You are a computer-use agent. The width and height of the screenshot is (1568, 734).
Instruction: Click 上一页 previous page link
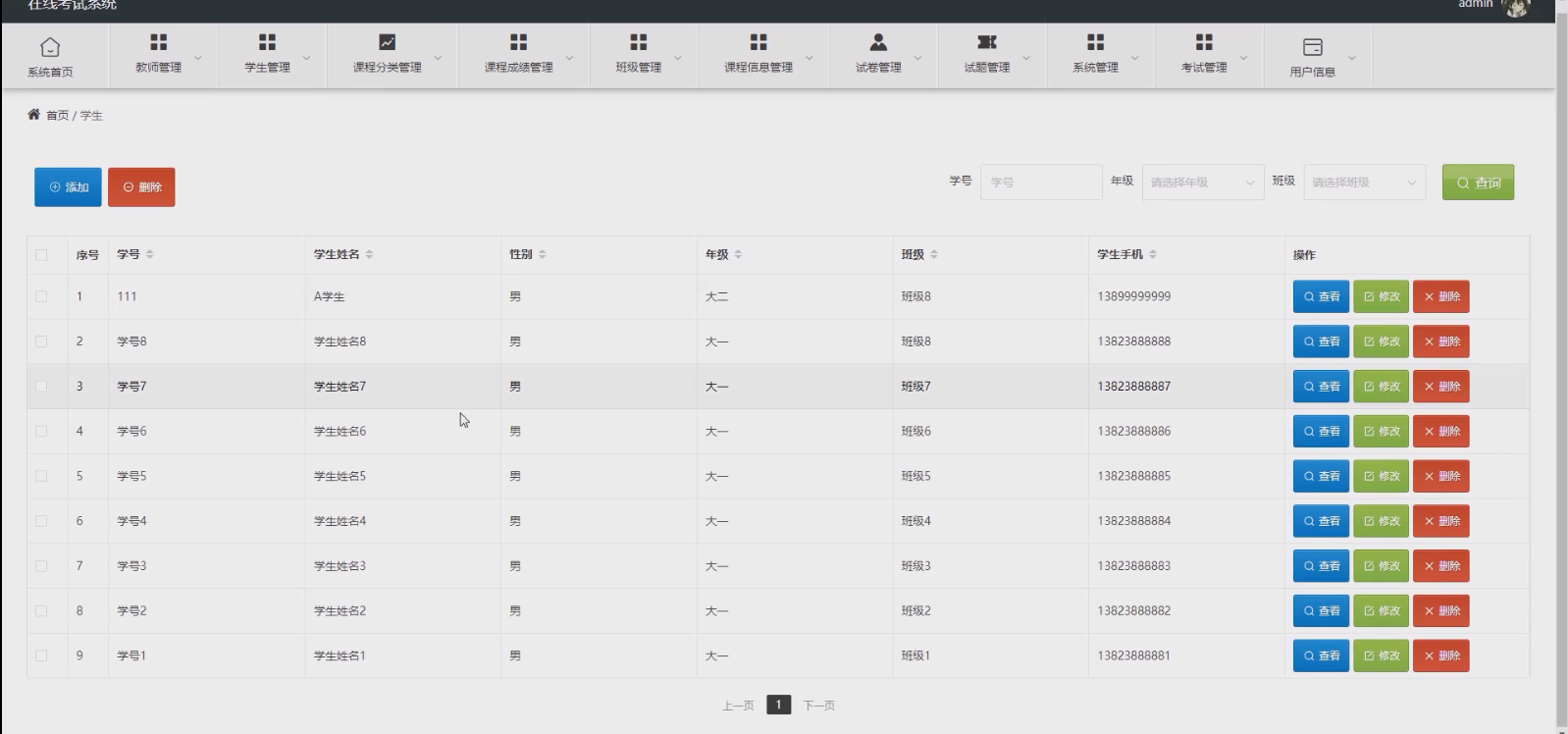point(738,706)
